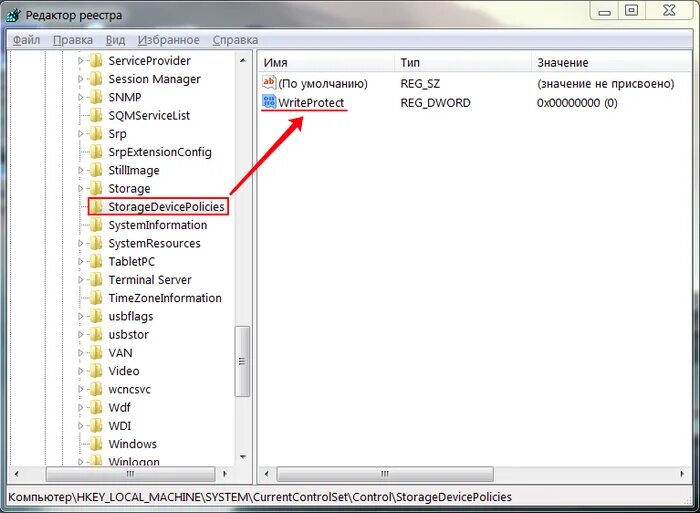Click the Имя column header

point(326,63)
